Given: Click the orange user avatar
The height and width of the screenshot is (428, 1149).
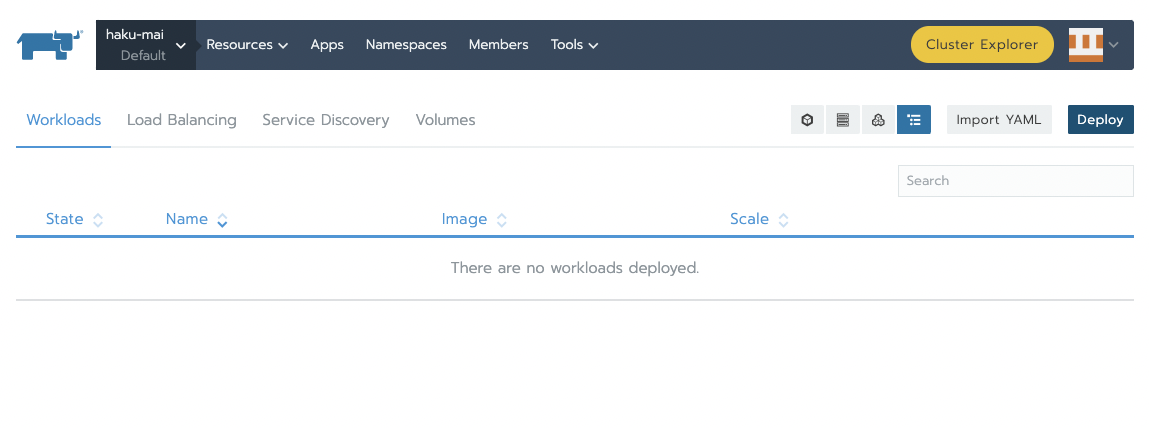Looking at the screenshot, I should [1086, 45].
